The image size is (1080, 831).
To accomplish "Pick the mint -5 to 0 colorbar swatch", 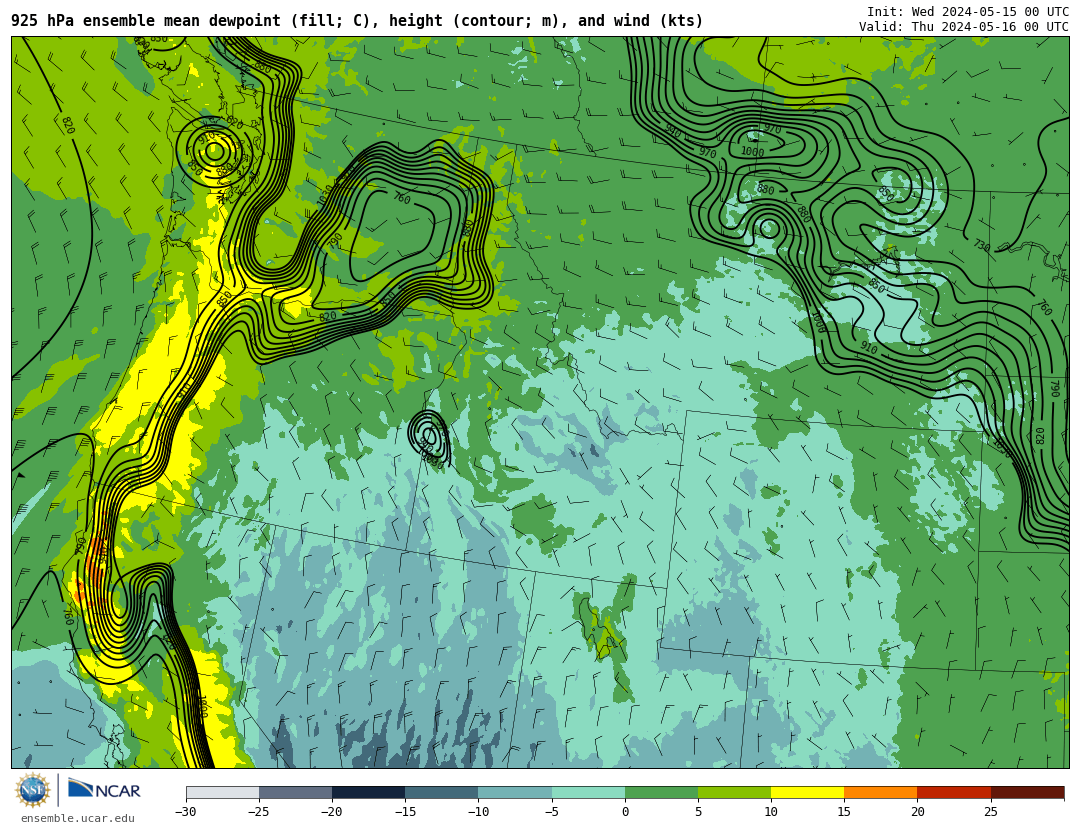I will click(588, 793).
